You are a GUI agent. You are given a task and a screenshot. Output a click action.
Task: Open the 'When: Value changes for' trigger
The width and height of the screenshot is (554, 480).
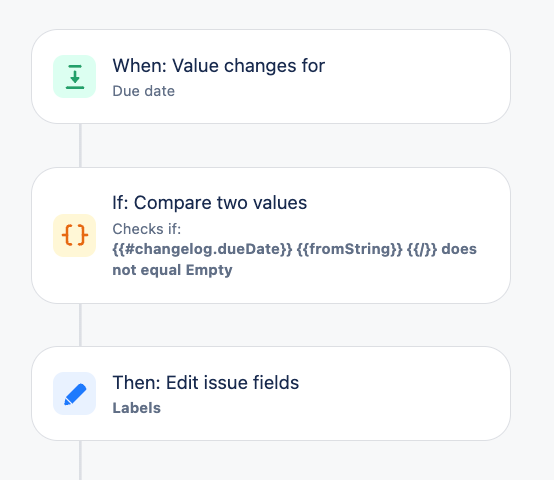pyautogui.click(x=218, y=66)
